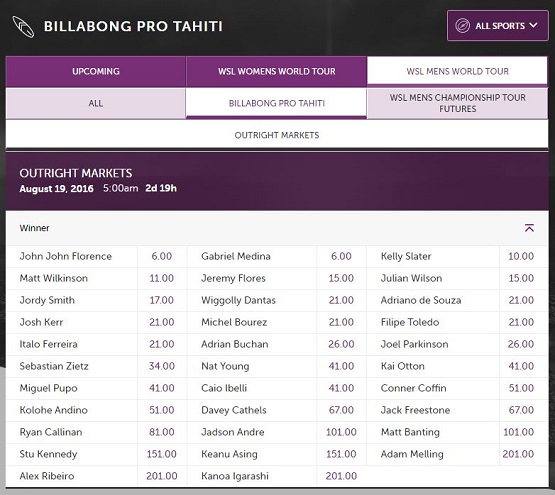Click the Billabong Pro Tahiti page title

click(133, 26)
